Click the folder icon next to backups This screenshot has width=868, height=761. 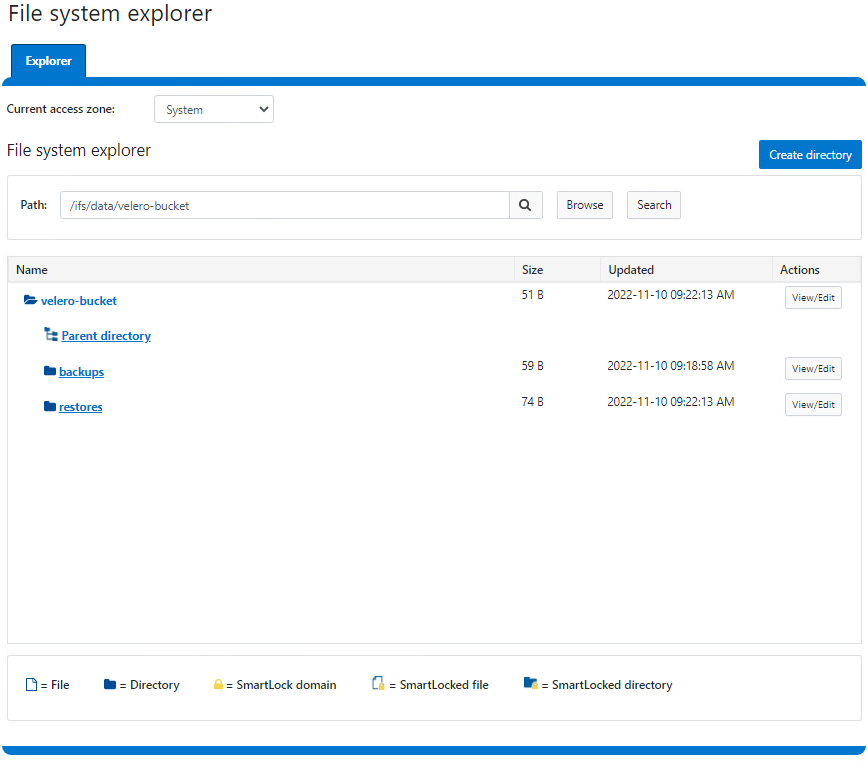48,371
